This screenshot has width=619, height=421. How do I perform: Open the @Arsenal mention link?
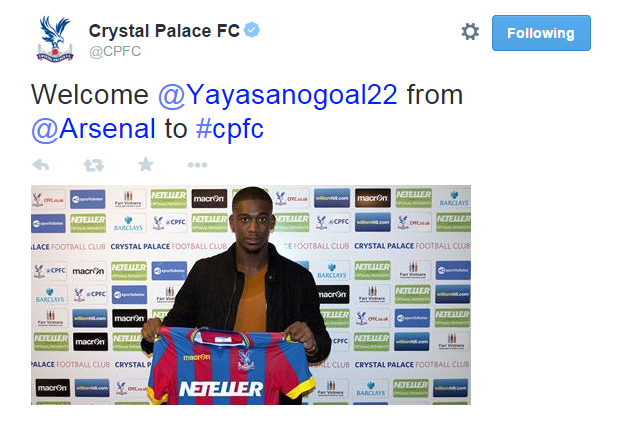94,129
